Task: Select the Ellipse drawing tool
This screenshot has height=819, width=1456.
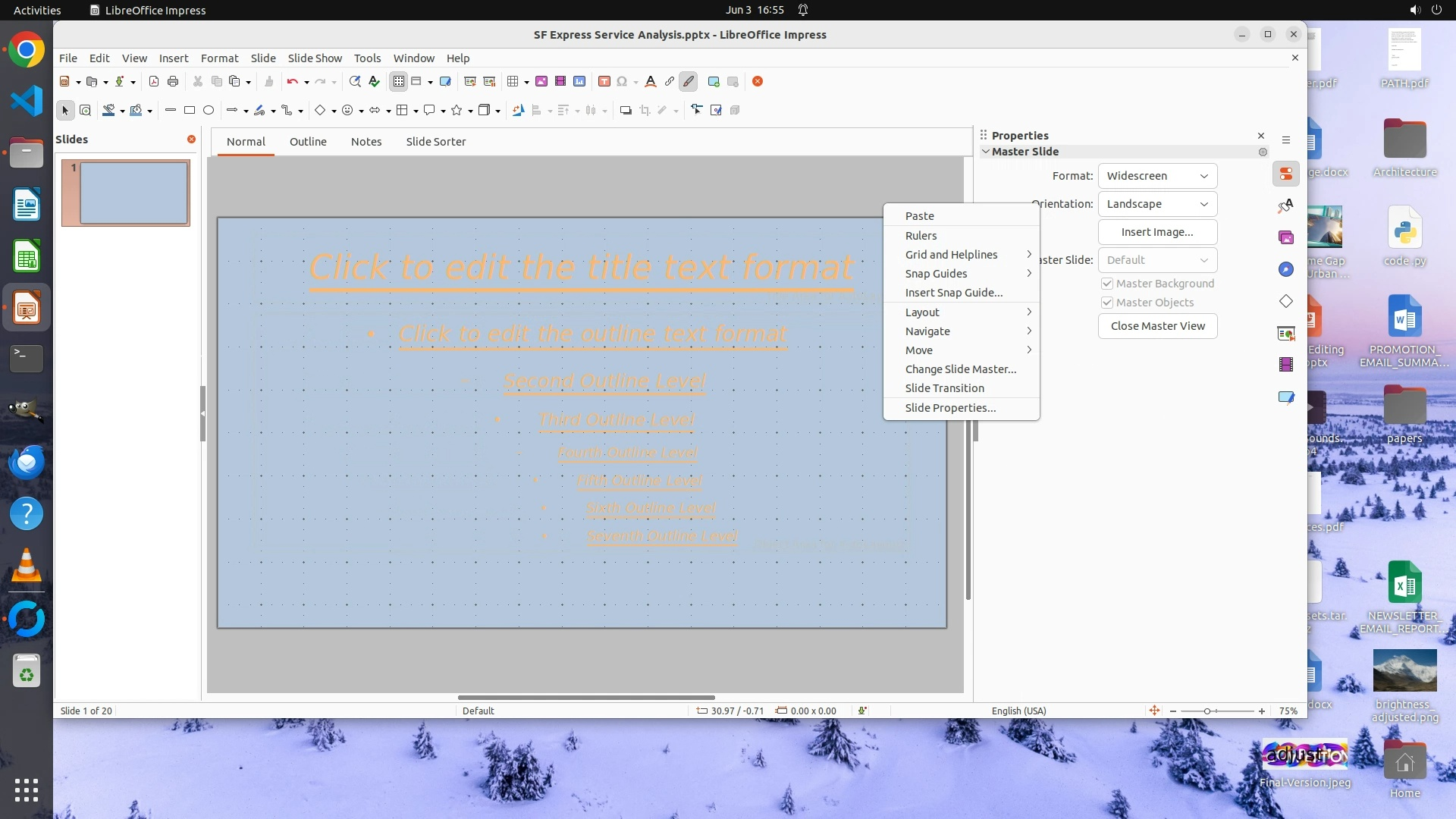Action: tap(209, 111)
